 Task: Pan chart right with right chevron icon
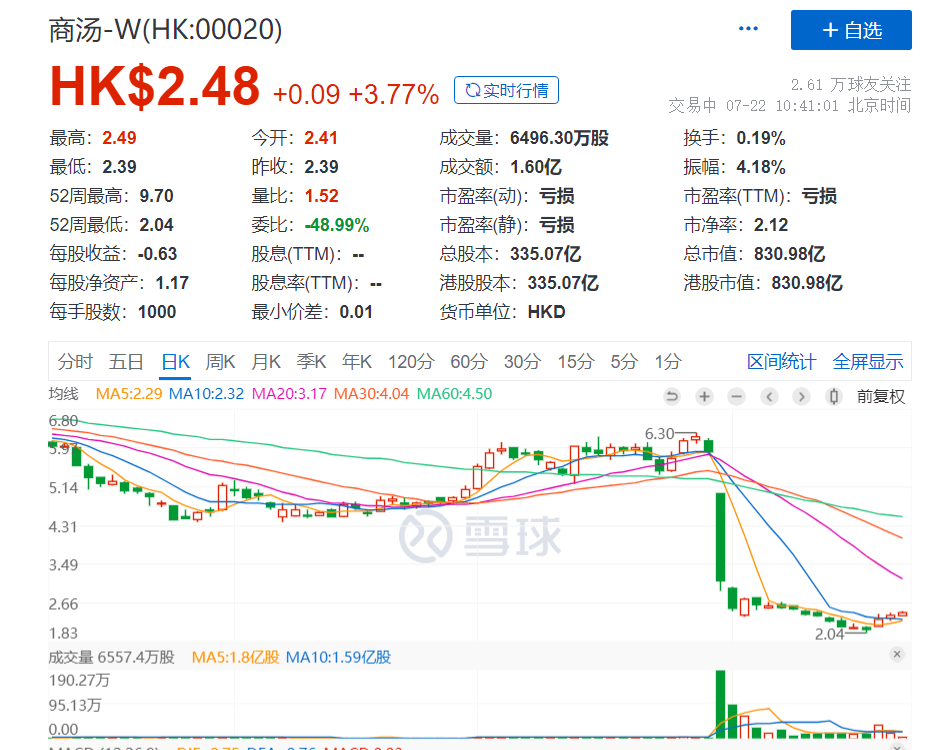click(801, 396)
